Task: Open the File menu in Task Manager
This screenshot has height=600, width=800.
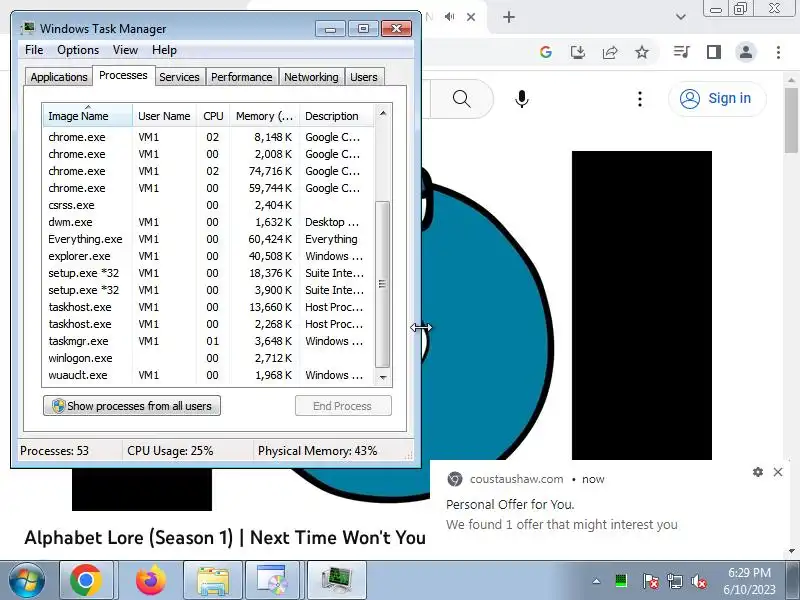Action: coord(34,50)
